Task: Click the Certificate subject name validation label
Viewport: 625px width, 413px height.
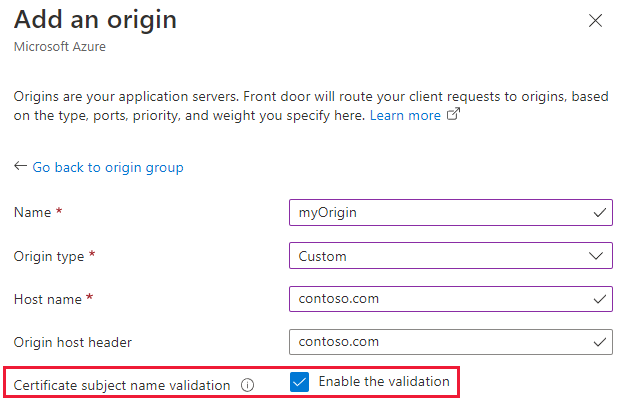Action: tap(122, 384)
